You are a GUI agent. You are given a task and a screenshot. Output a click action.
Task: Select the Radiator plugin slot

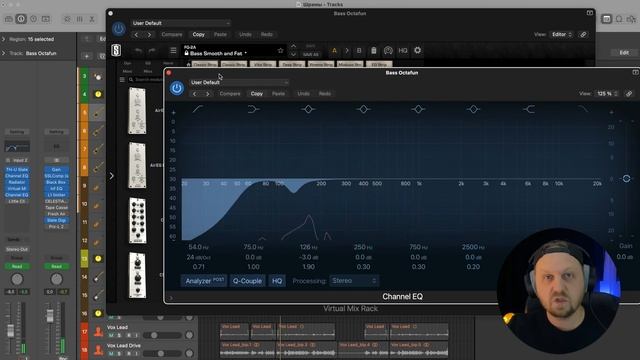click(x=17, y=182)
